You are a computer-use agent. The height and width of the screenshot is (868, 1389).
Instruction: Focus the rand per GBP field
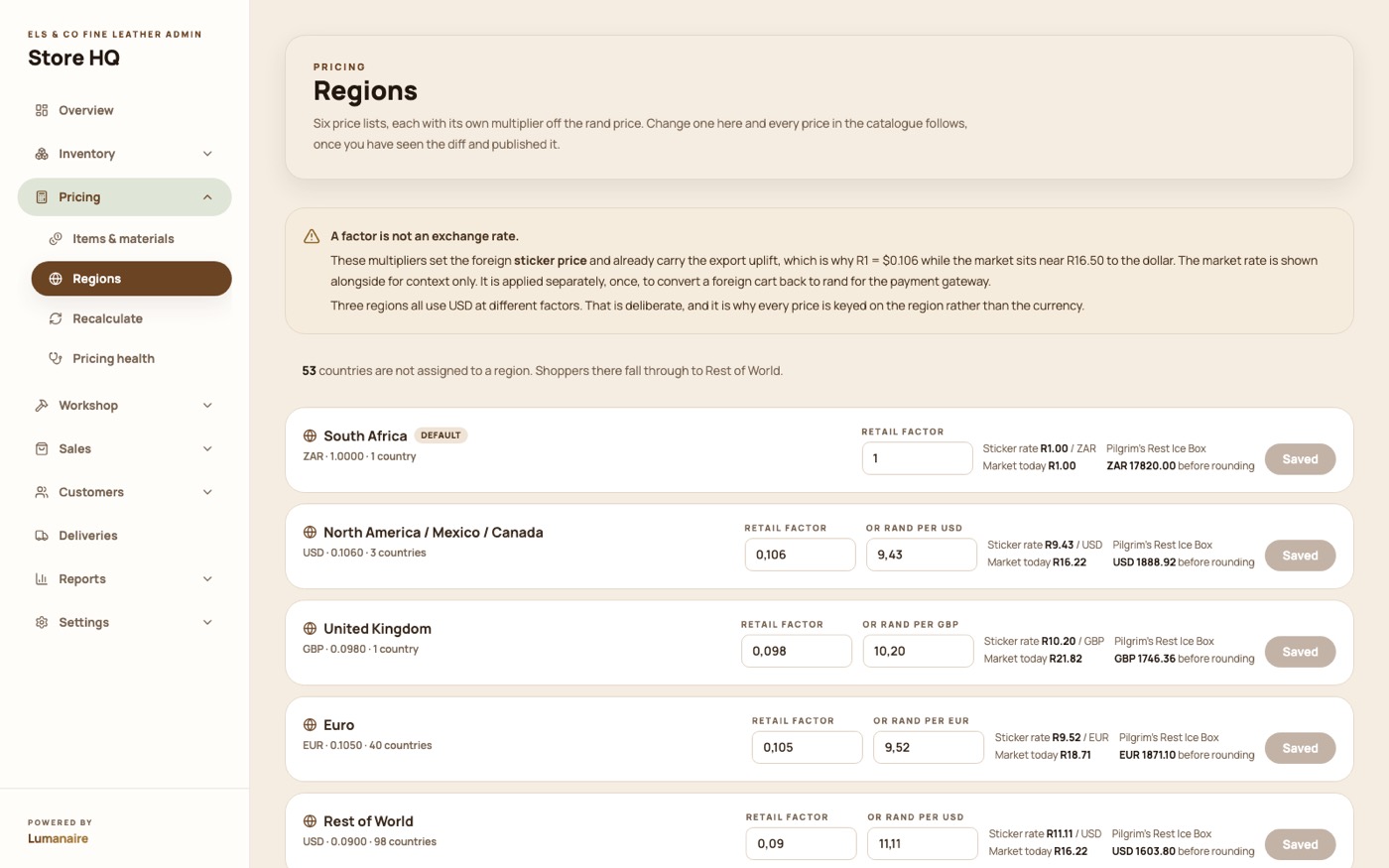pyautogui.click(x=918, y=651)
